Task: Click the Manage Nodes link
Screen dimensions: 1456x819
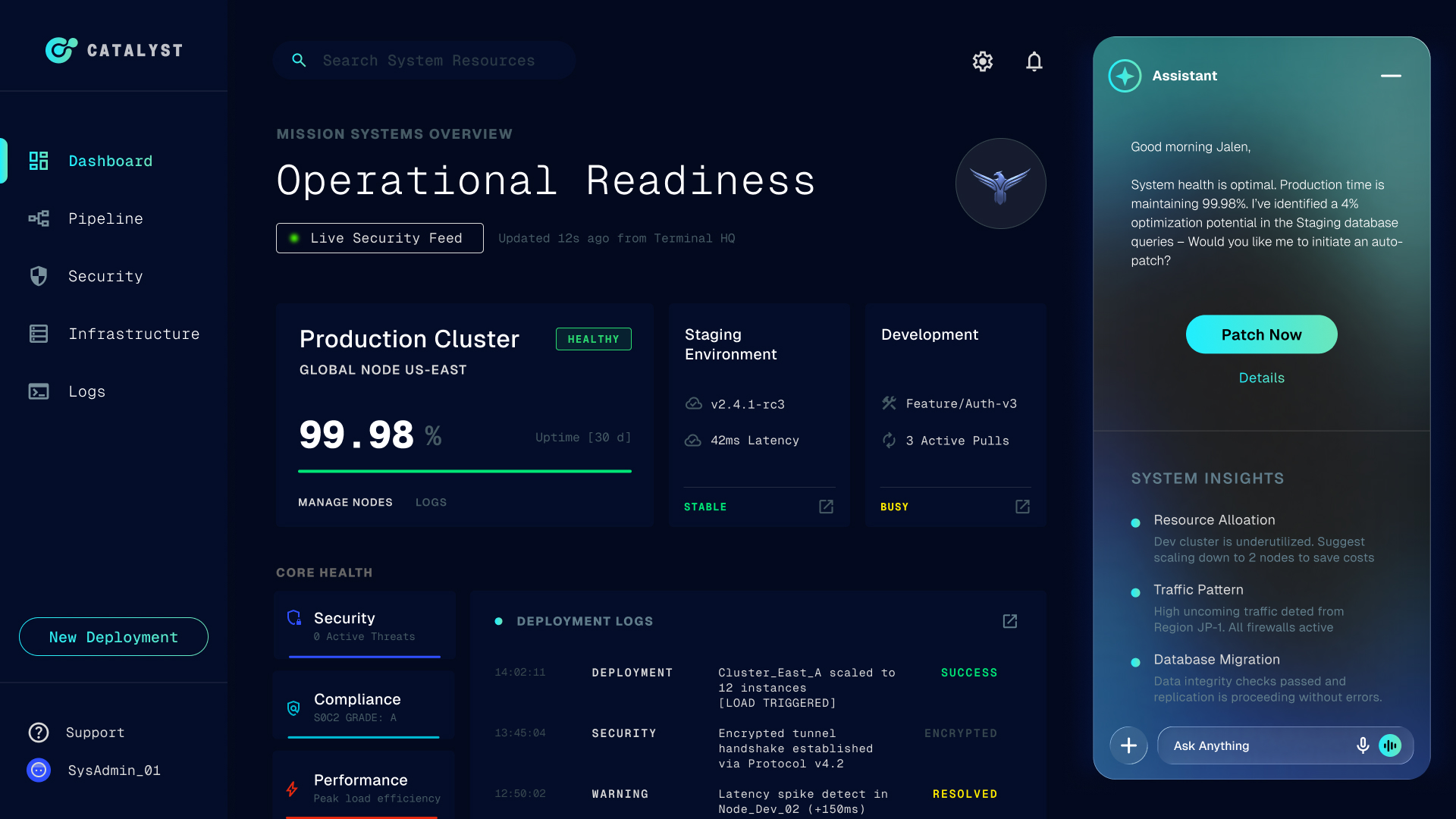Action: pos(345,502)
